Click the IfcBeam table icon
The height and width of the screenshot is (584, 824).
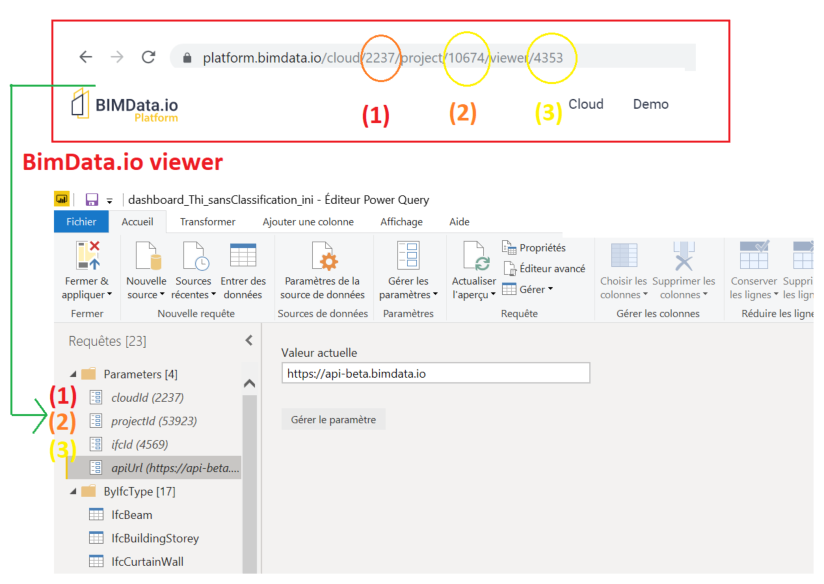[96, 515]
